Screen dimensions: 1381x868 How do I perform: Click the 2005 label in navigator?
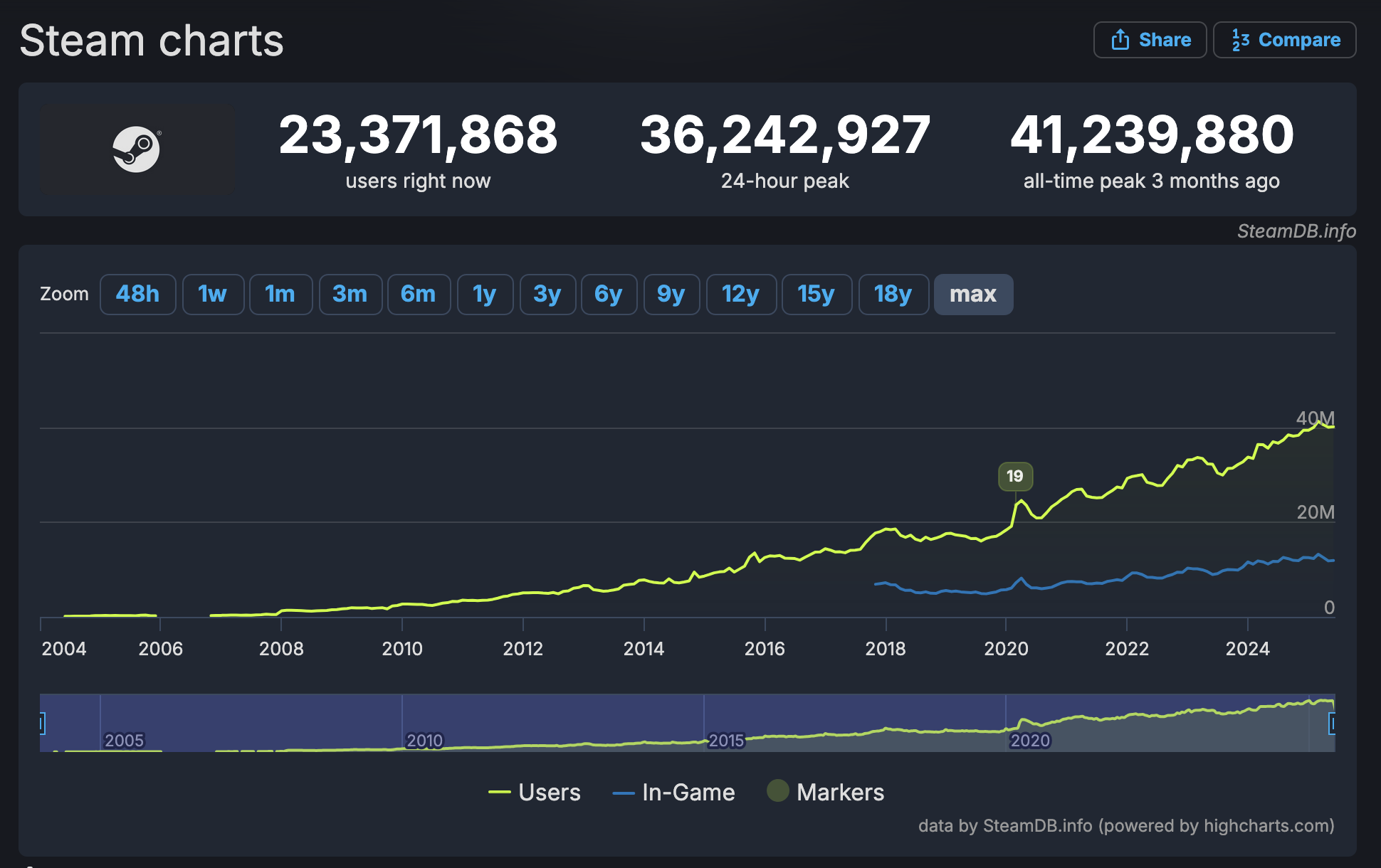[x=124, y=741]
